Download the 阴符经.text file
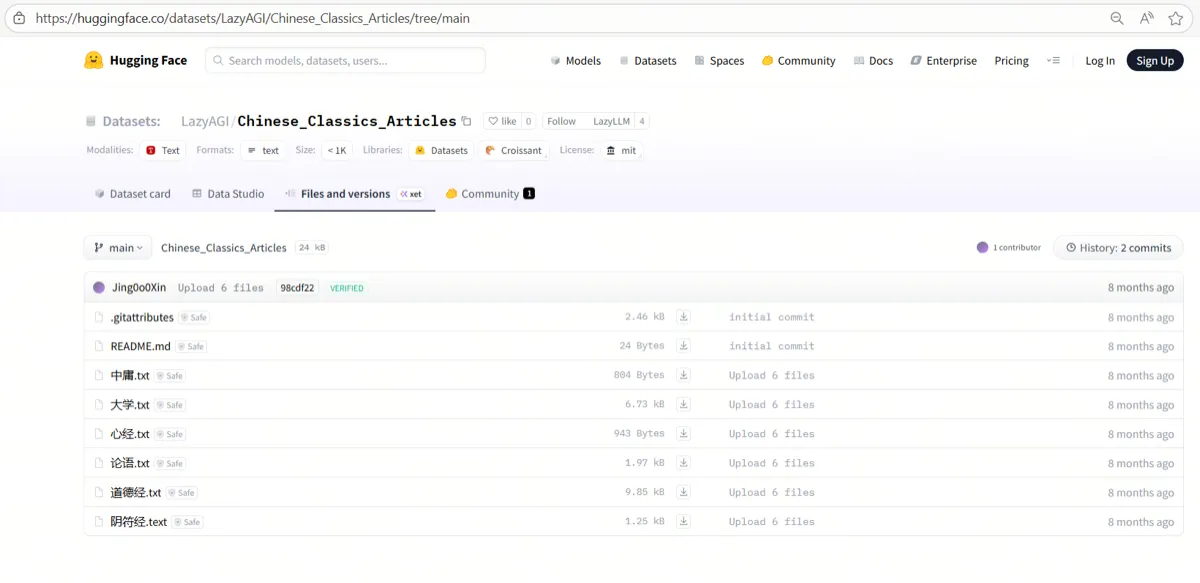 (x=683, y=521)
